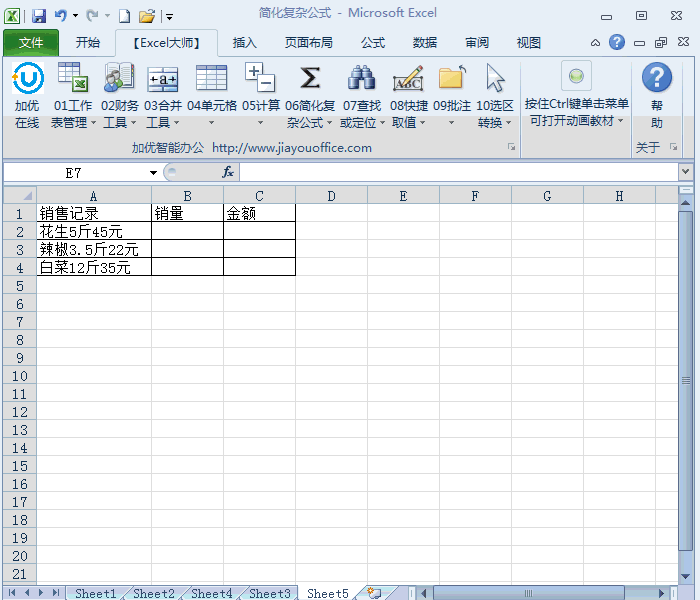Viewport: 700px width, 600px height.
Task: Click the large 帮助 question mark icon
Action: tap(657, 77)
